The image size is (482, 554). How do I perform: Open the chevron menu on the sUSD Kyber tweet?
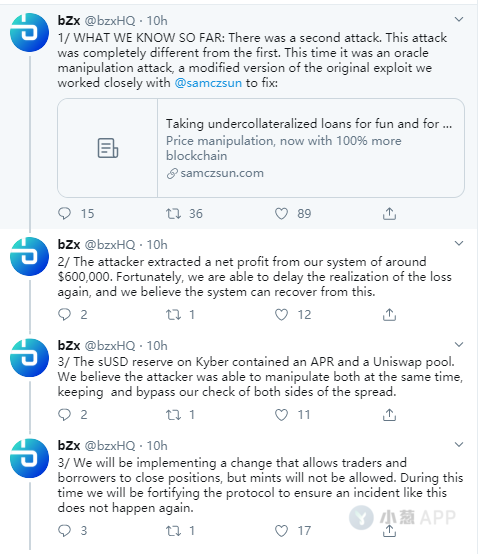coord(459,344)
